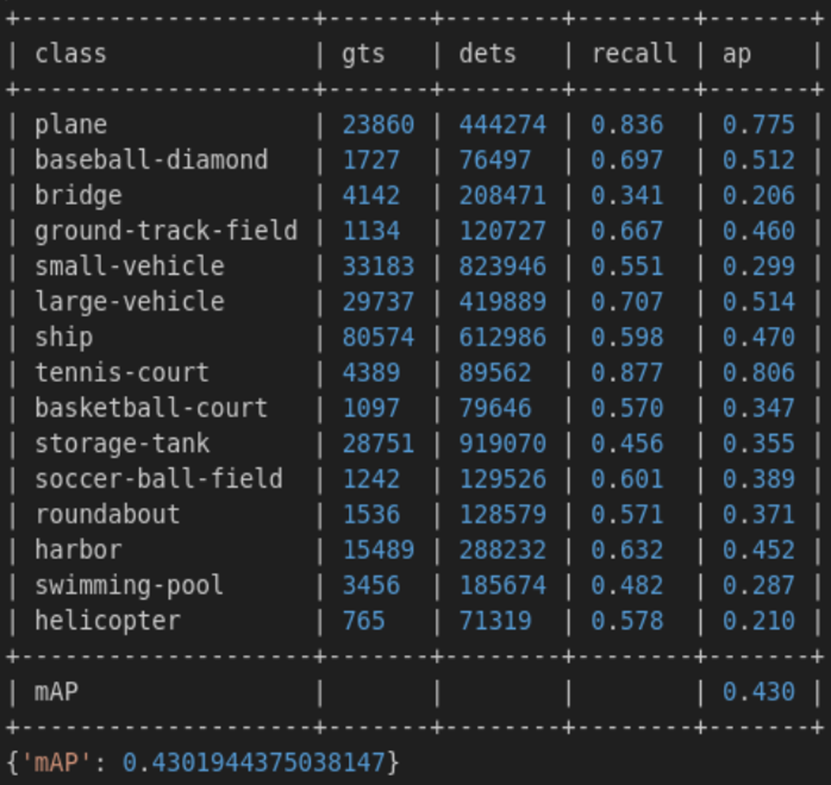Click the mAP summary value 0.430
Screen dimensions: 831x785
coord(758,692)
